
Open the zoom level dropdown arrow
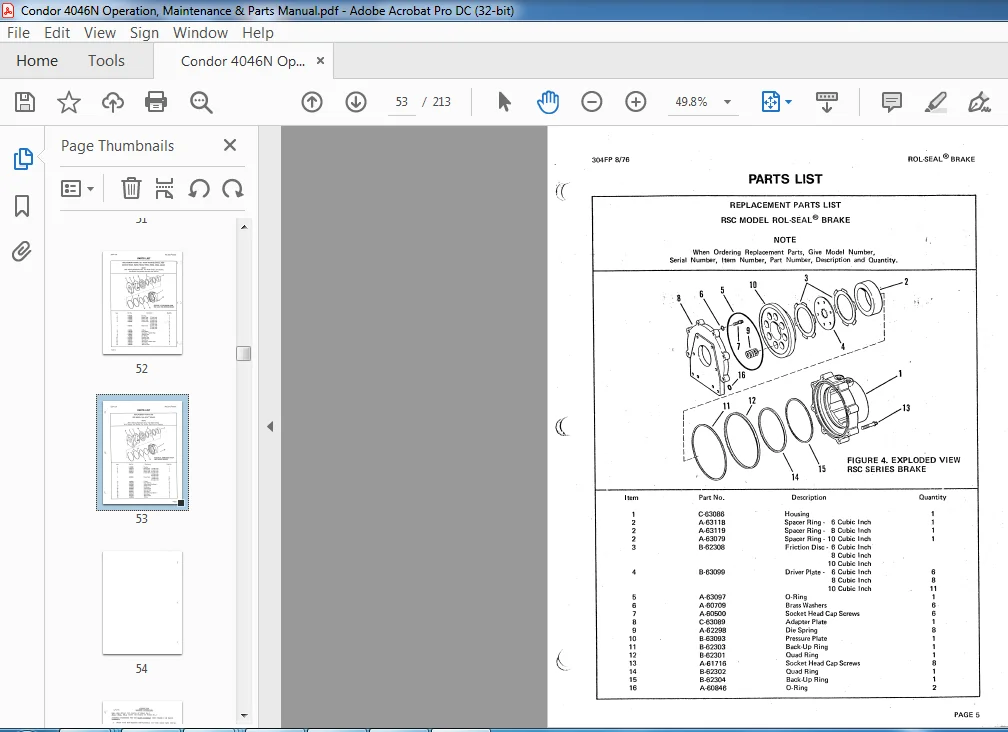tap(727, 102)
